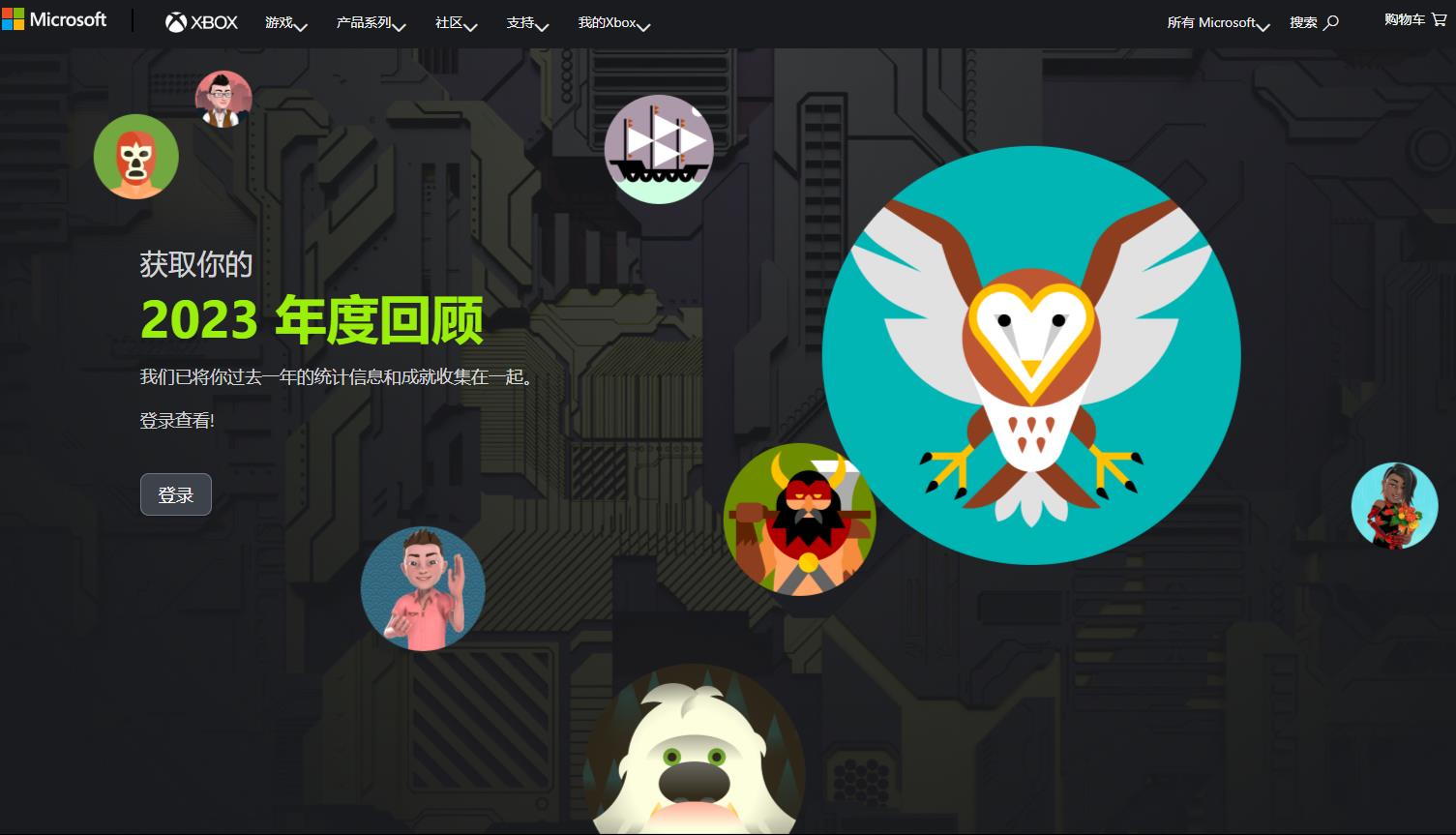Click the 搜索 magnifier icon

point(1331,22)
